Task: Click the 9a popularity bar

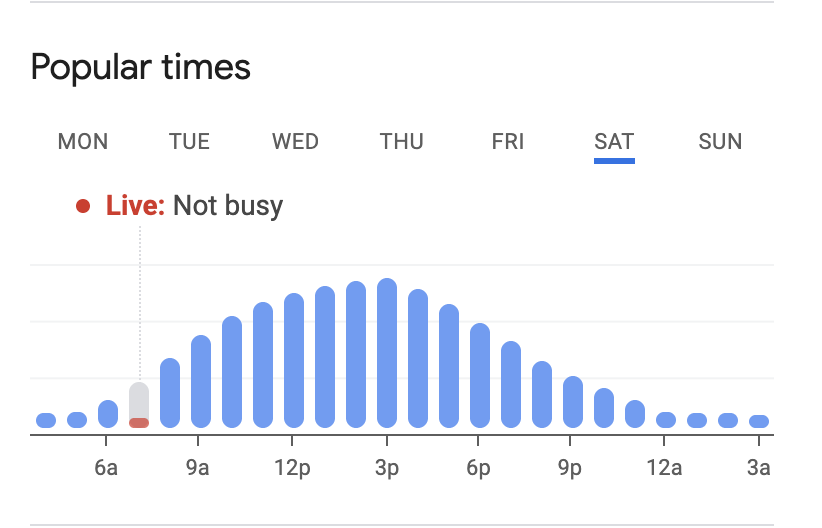Action: [x=201, y=382]
